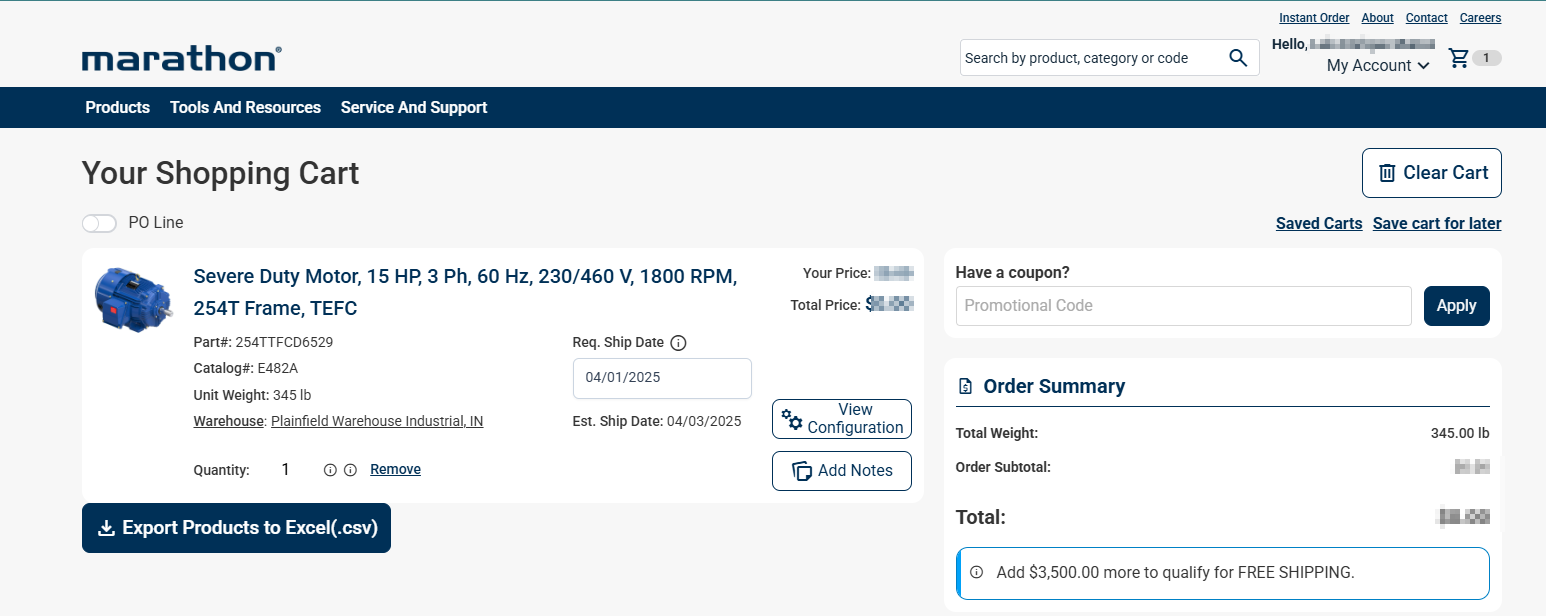Screen dimensions: 1546x616
Task: Click Save cart for later link
Action: 1436,224
